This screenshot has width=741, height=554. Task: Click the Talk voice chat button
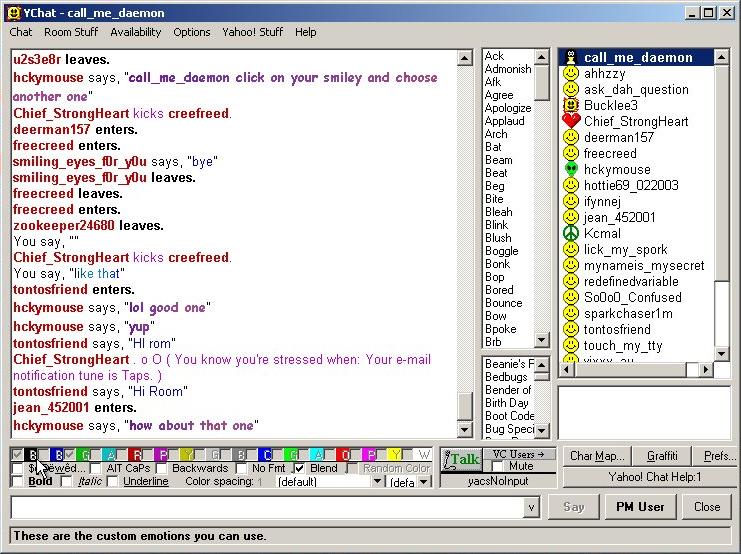coord(462,460)
